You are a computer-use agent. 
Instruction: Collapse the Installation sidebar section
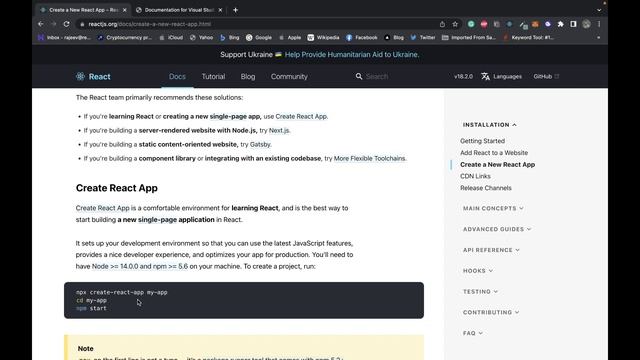tap(489, 124)
